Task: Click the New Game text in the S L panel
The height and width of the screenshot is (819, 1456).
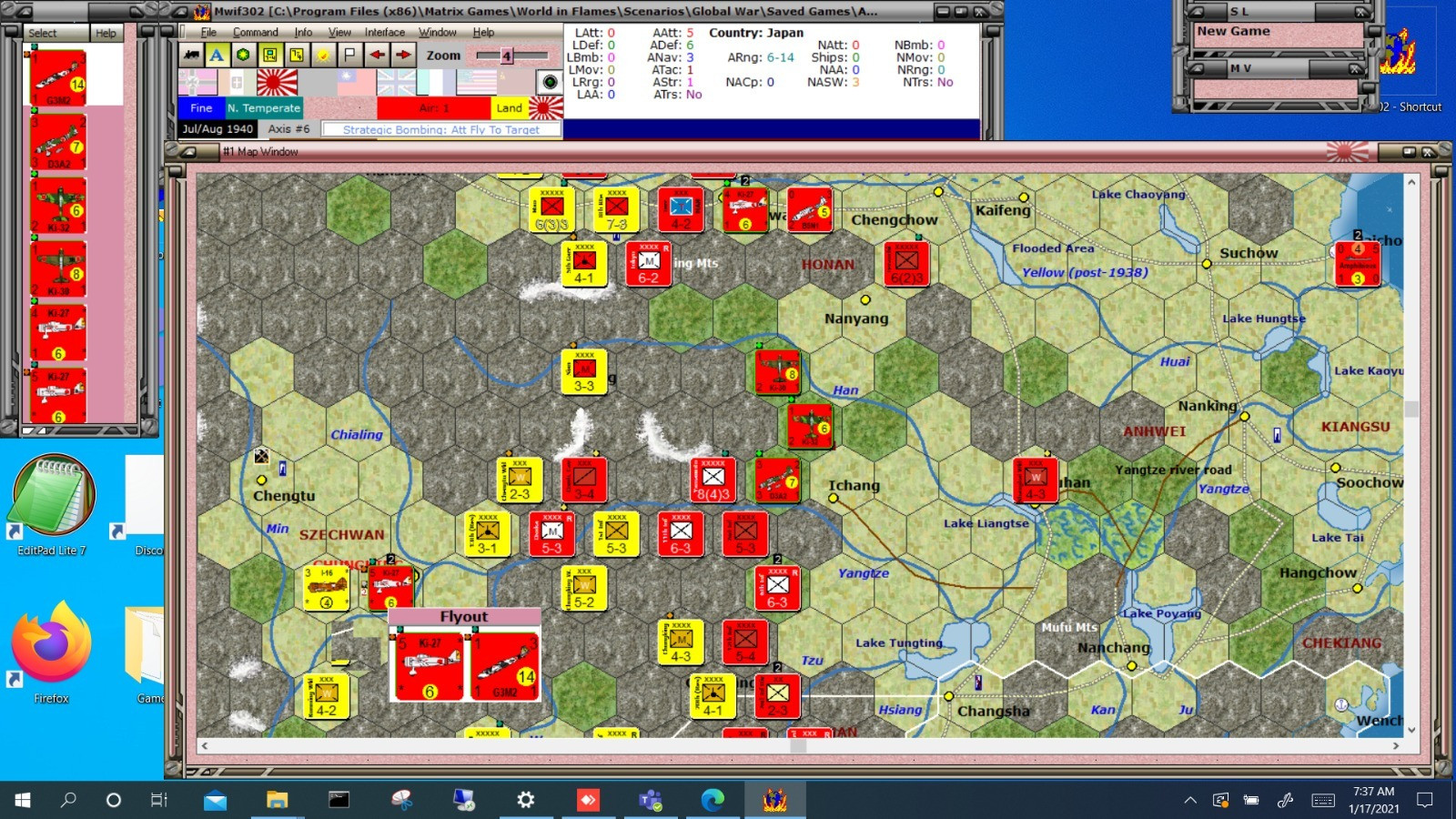Action: point(1233,31)
